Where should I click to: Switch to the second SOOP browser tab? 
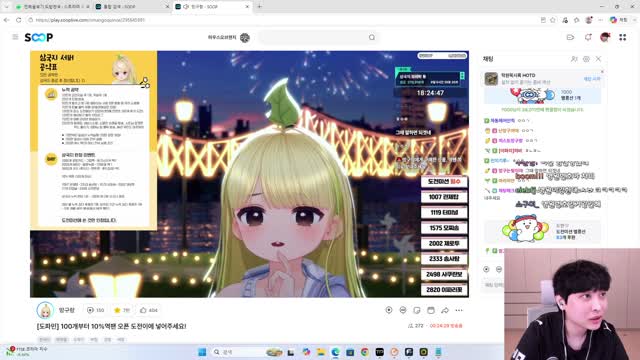point(131,7)
